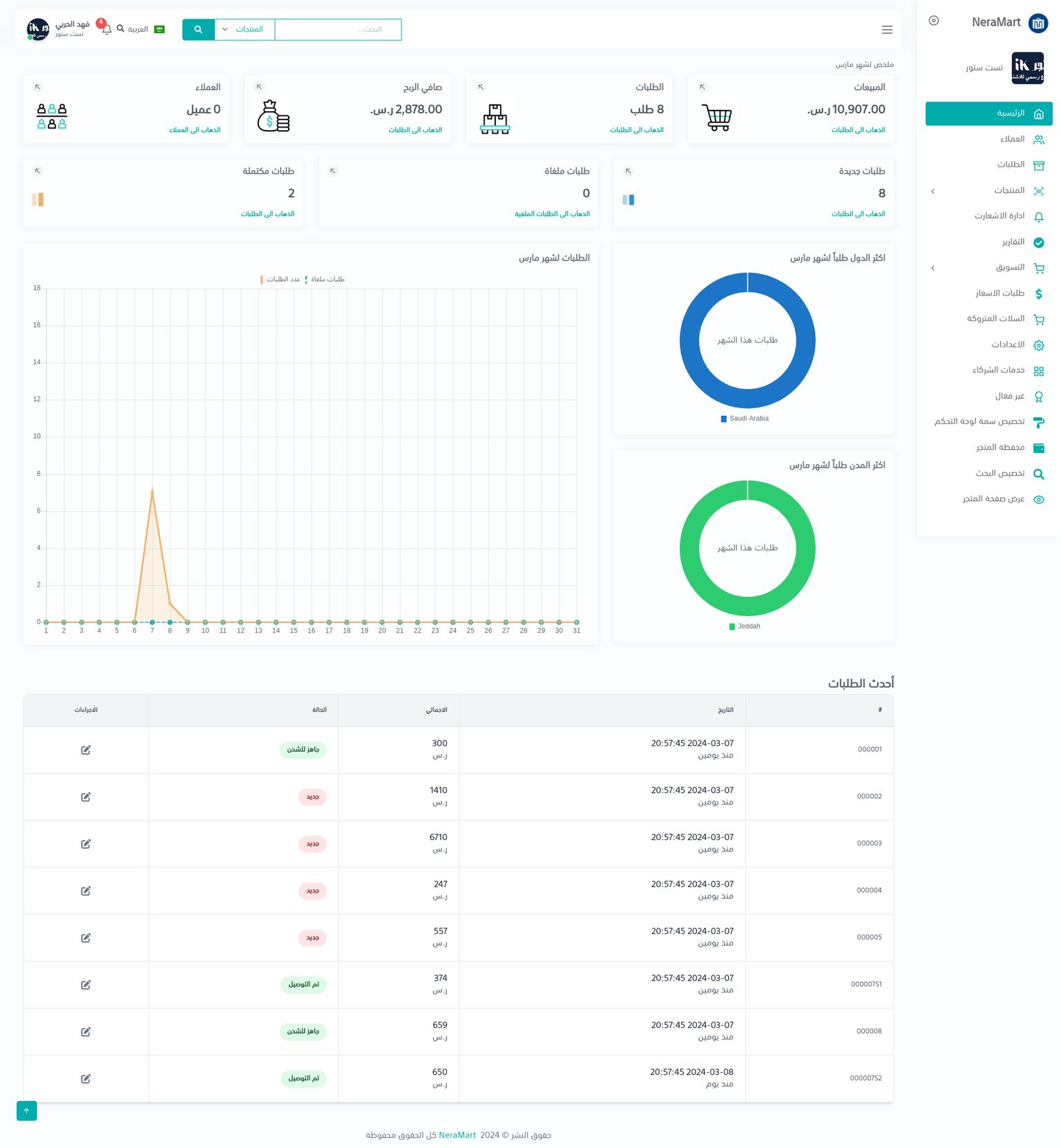Open the notifications bell in header
The image size is (1061, 1148).
106,29
